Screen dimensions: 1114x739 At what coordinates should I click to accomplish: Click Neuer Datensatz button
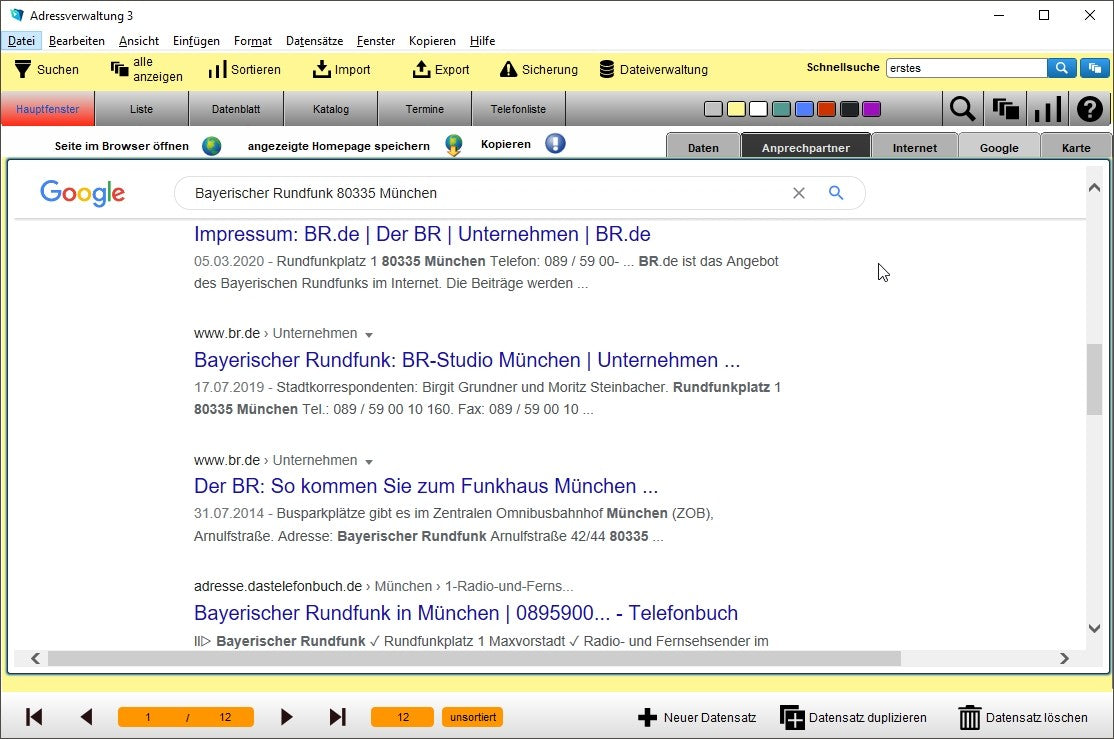click(697, 717)
